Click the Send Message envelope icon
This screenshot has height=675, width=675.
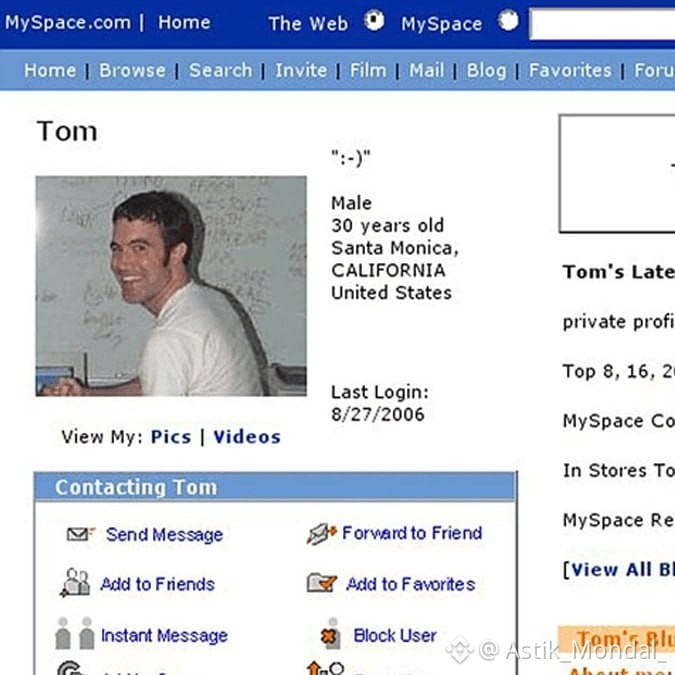81,534
